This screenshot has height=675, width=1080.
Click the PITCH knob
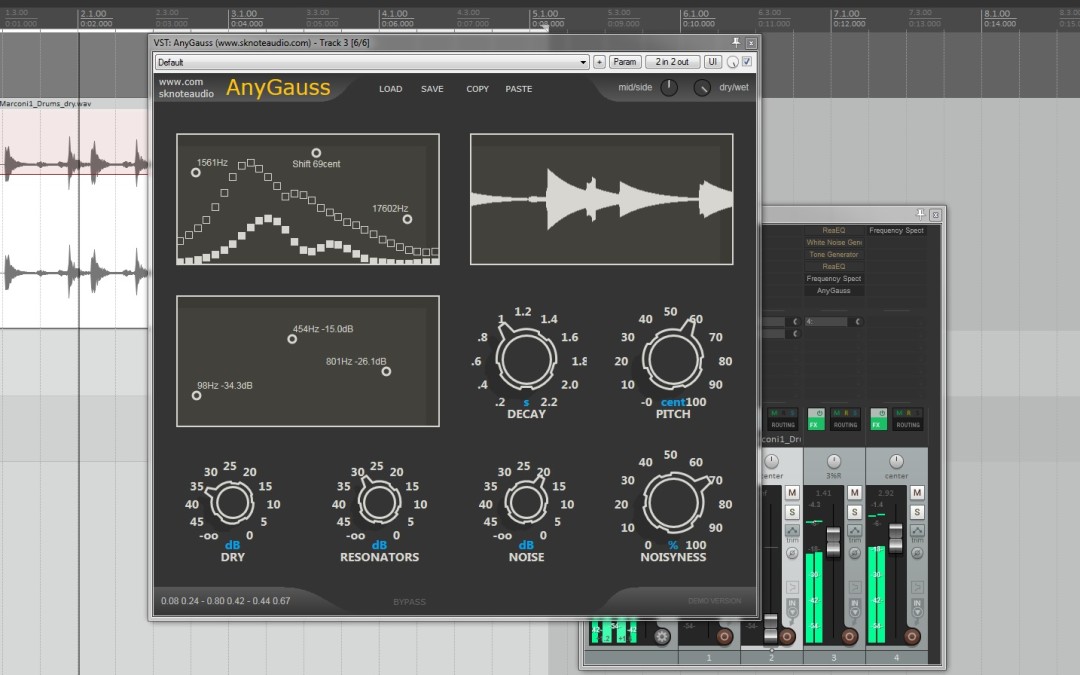[x=672, y=360]
